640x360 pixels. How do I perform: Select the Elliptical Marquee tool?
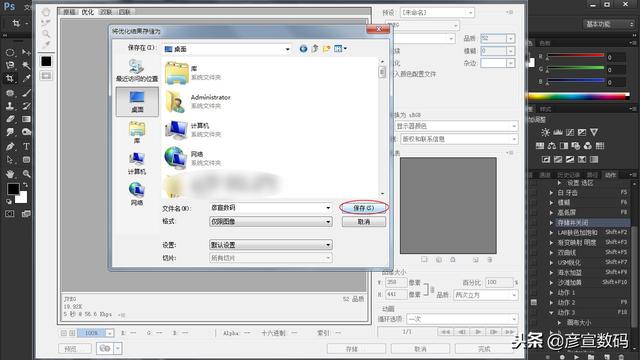(x=10, y=53)
